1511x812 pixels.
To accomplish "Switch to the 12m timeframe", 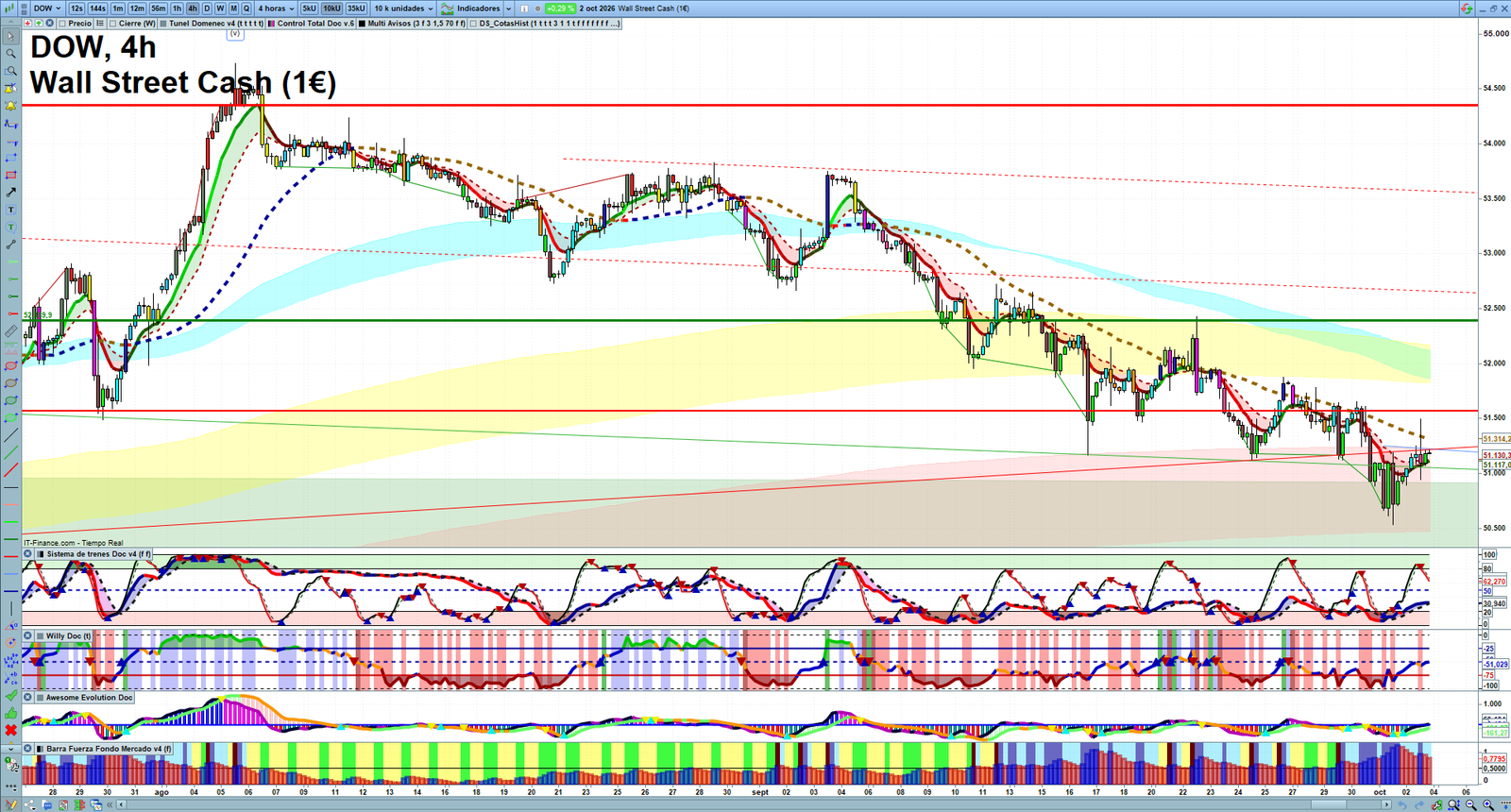I will [137, 8].
